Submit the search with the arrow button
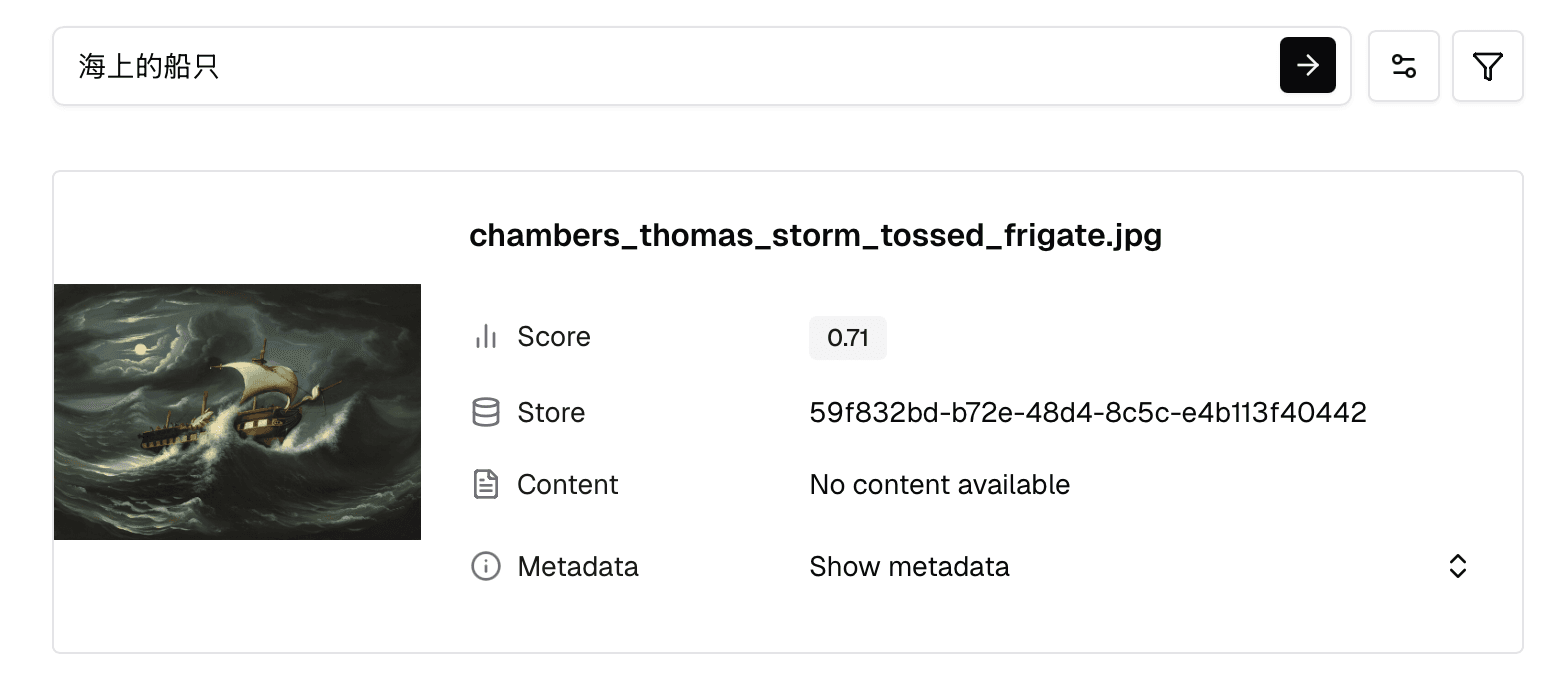 [1307, 65]
